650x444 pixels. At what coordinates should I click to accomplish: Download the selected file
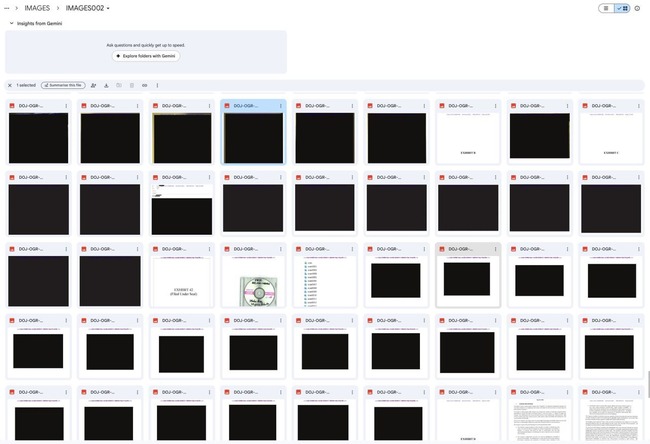tap(106, 85)
